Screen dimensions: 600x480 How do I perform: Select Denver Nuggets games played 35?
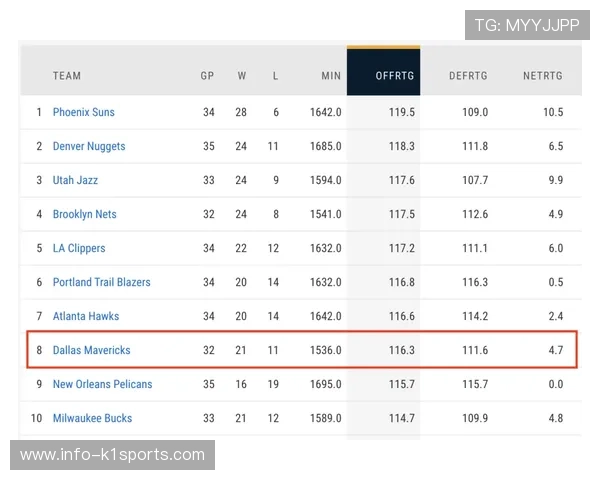(209, 146)
